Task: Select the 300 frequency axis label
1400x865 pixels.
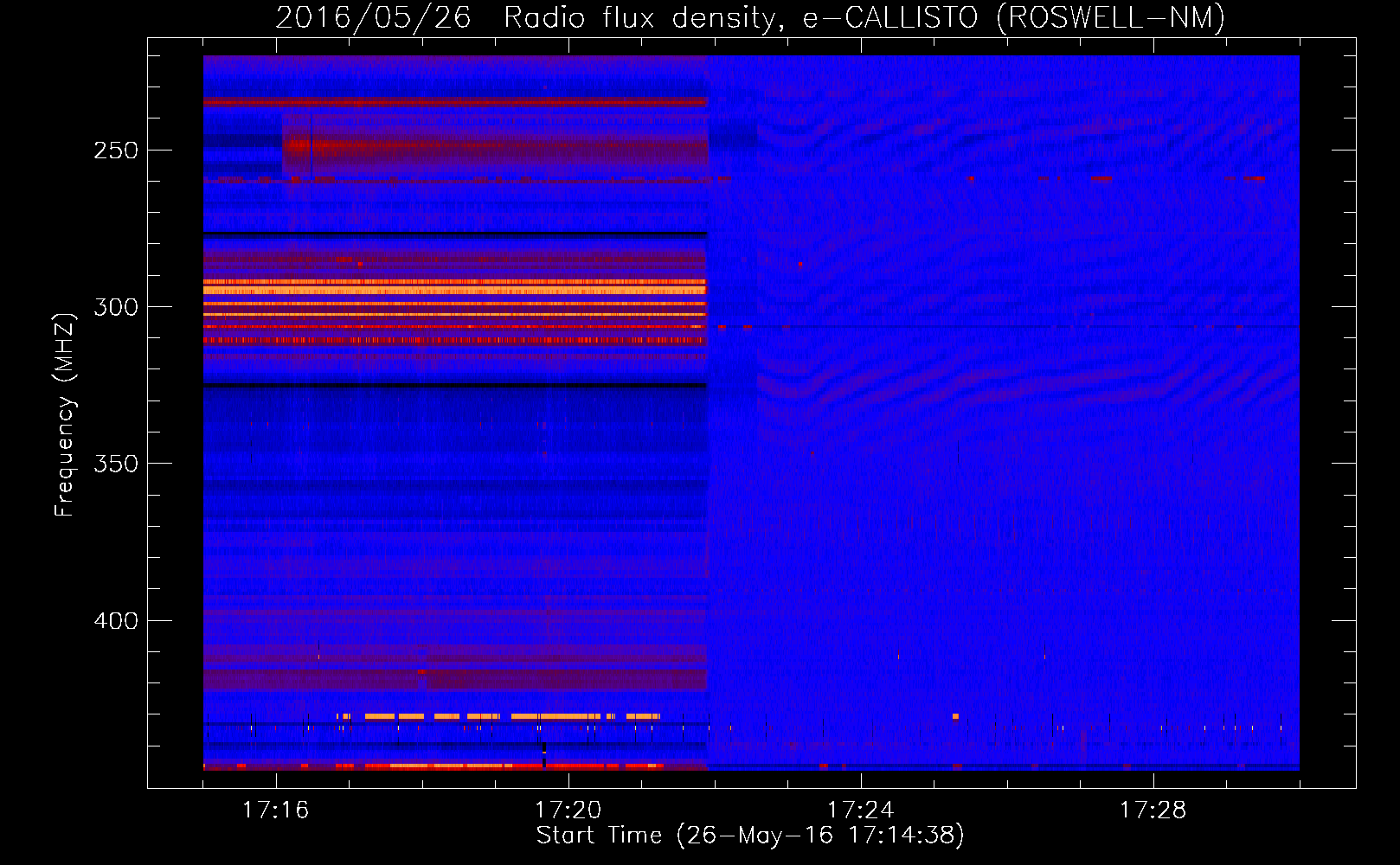Action: 116,307
